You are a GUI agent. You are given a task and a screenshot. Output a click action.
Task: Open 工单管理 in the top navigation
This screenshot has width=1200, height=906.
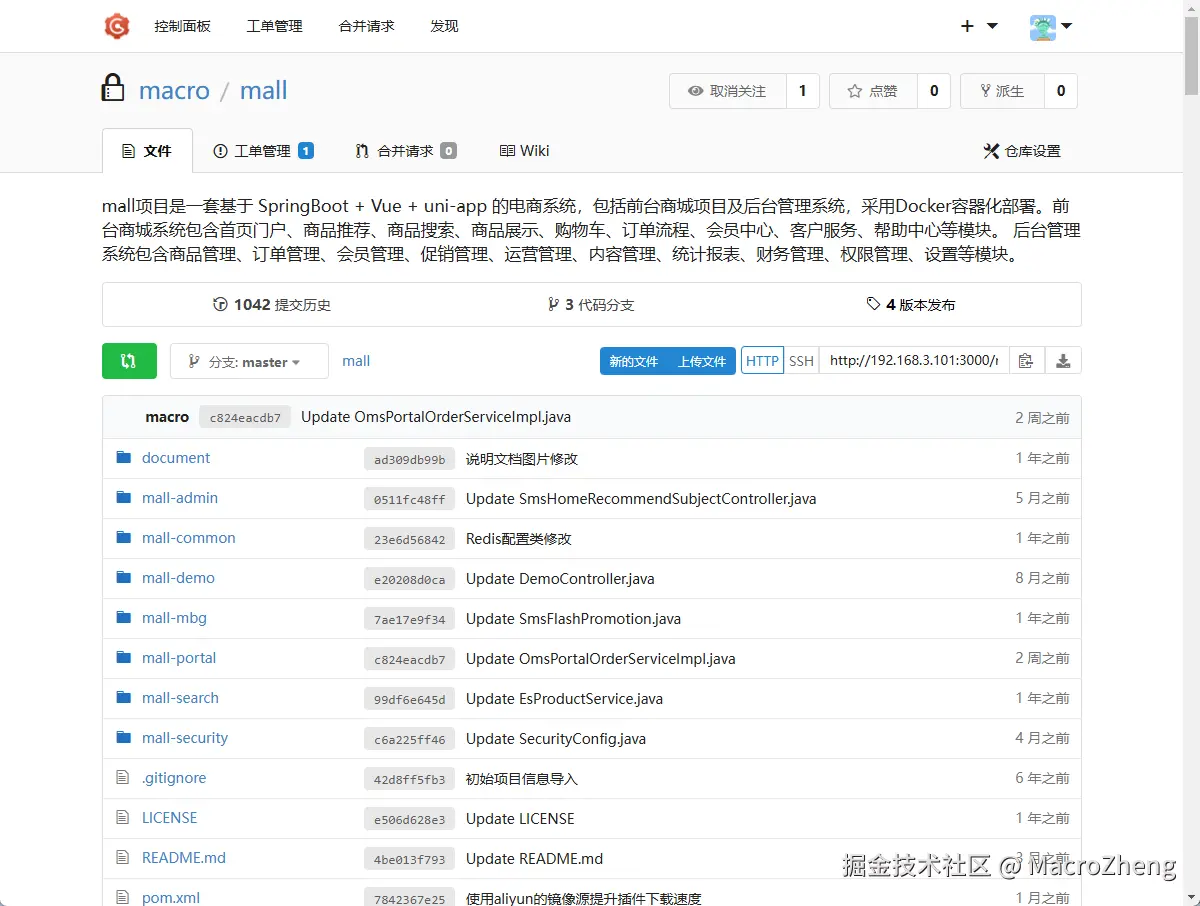(x=275, y=26)
